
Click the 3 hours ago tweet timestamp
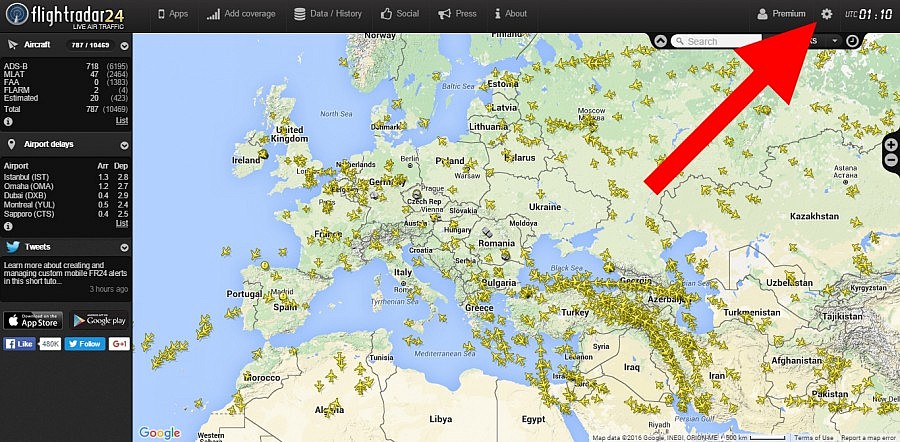[x=109, y=289]
